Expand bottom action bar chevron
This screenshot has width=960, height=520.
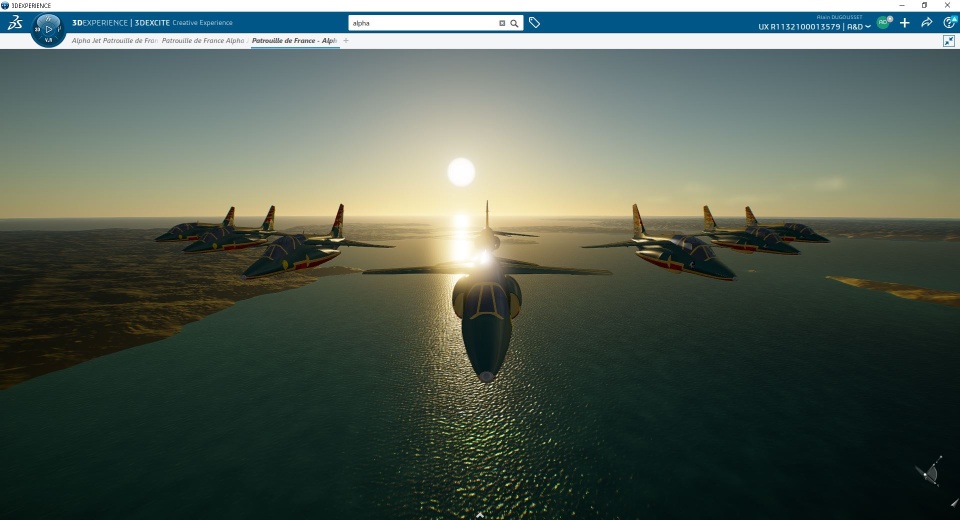tap(480, 515)
